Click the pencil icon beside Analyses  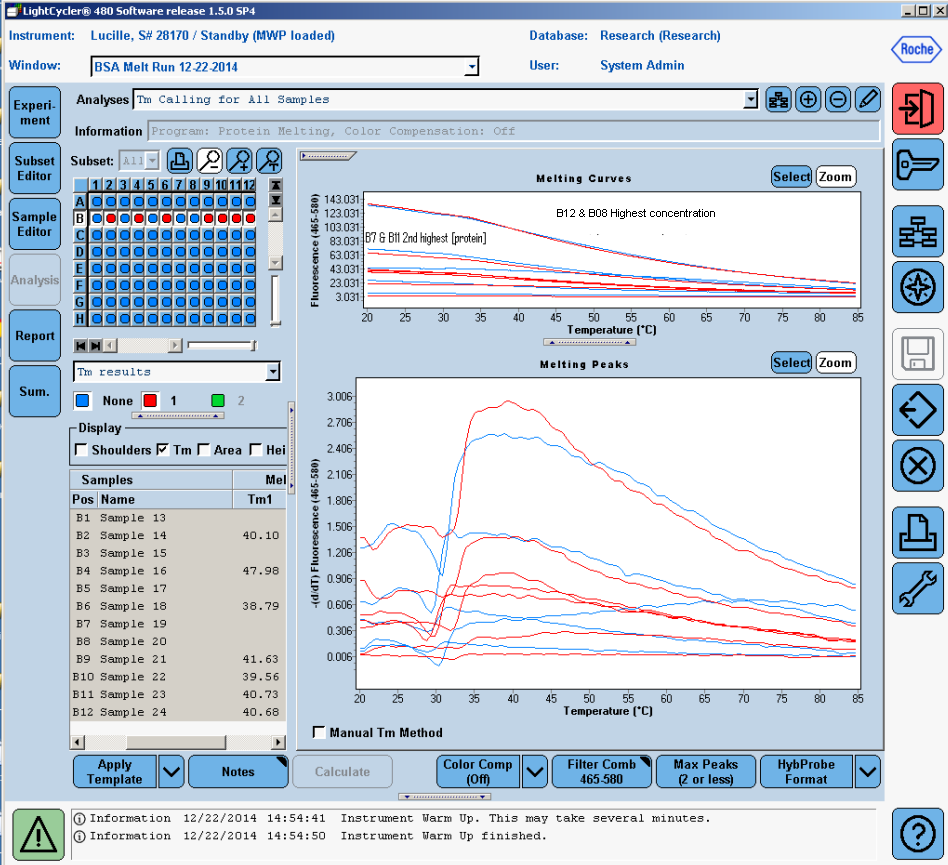[868, 100]
